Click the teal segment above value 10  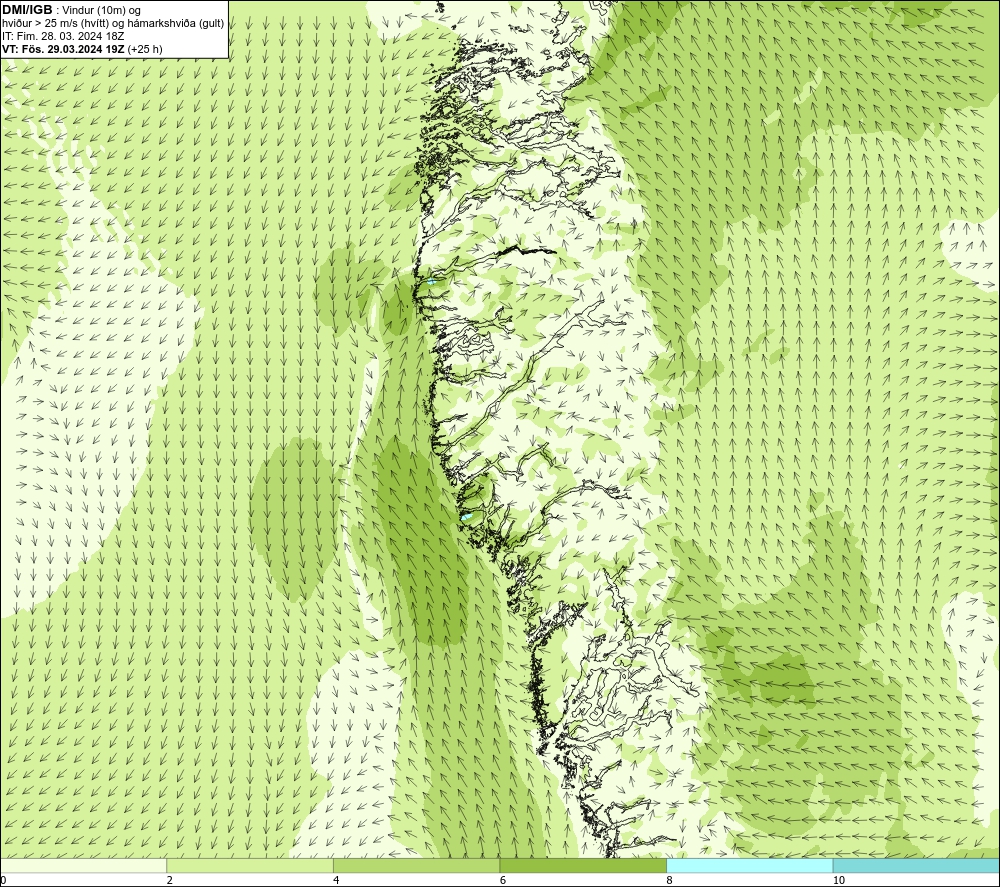click(916, 865)
